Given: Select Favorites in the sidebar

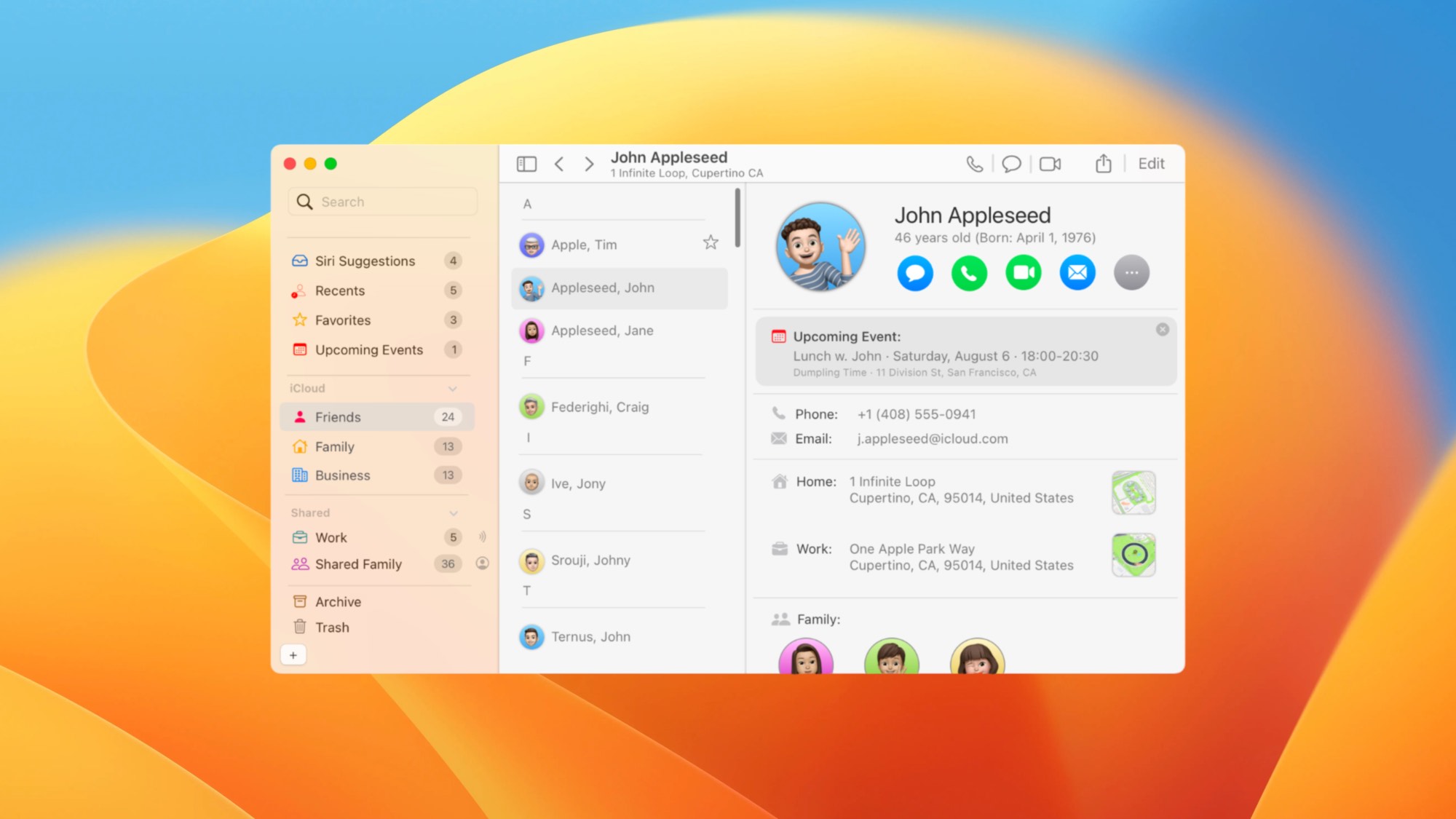Looking at the screenshot, I should click(342, 320).
